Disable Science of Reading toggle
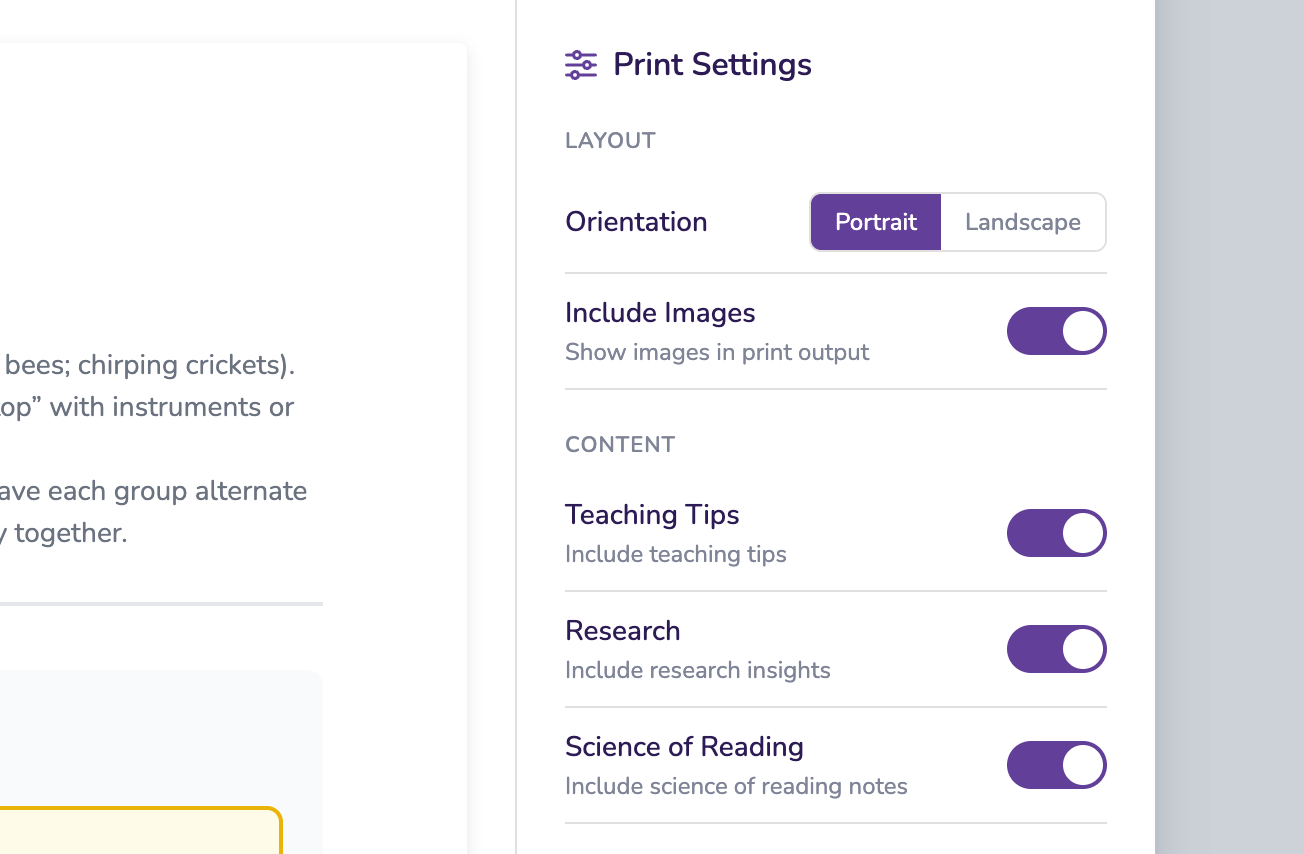1304x854 pixels. pos(1056,765)
